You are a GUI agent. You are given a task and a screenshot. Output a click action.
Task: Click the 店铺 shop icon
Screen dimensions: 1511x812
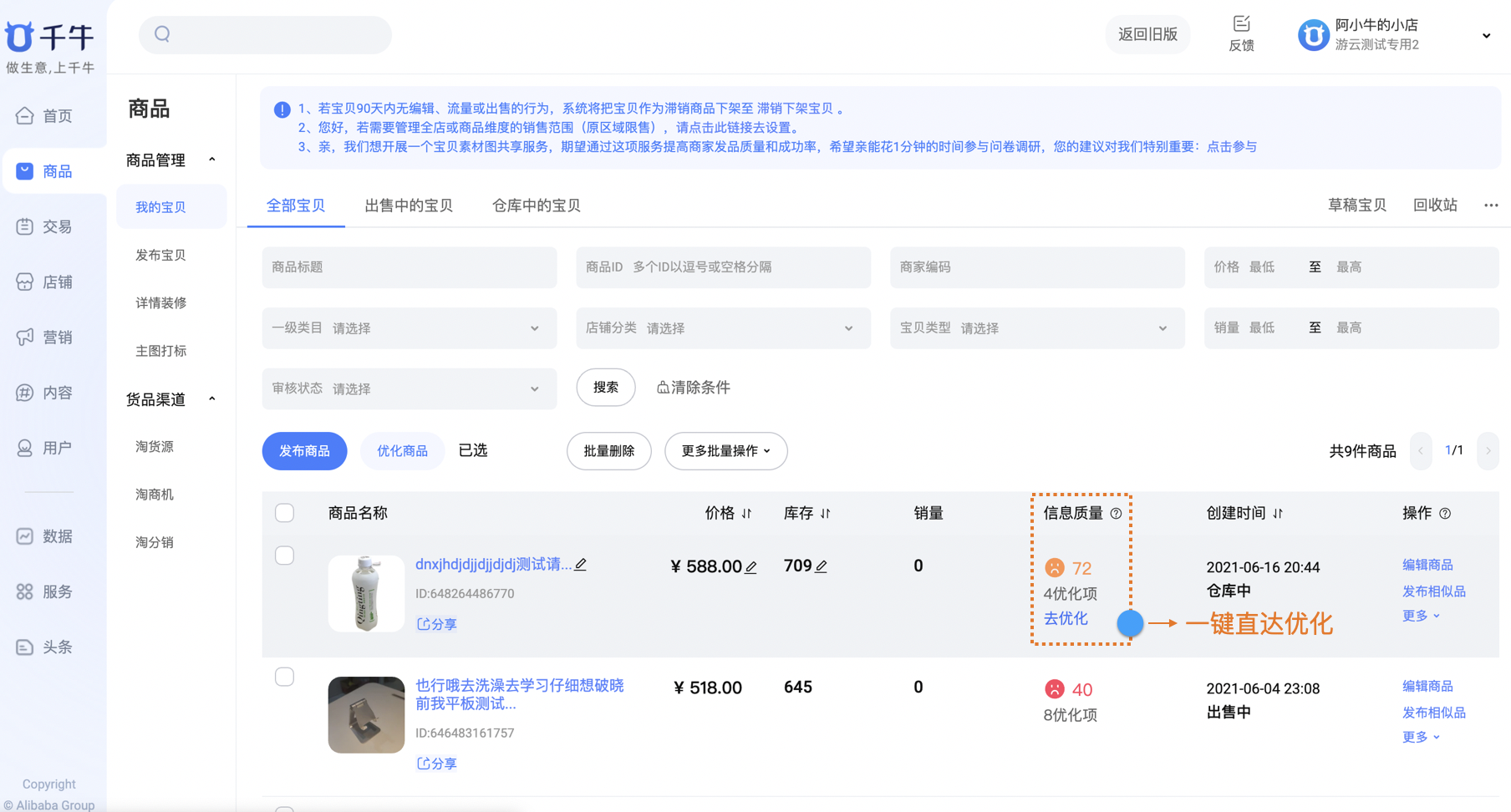coord(25,282)
